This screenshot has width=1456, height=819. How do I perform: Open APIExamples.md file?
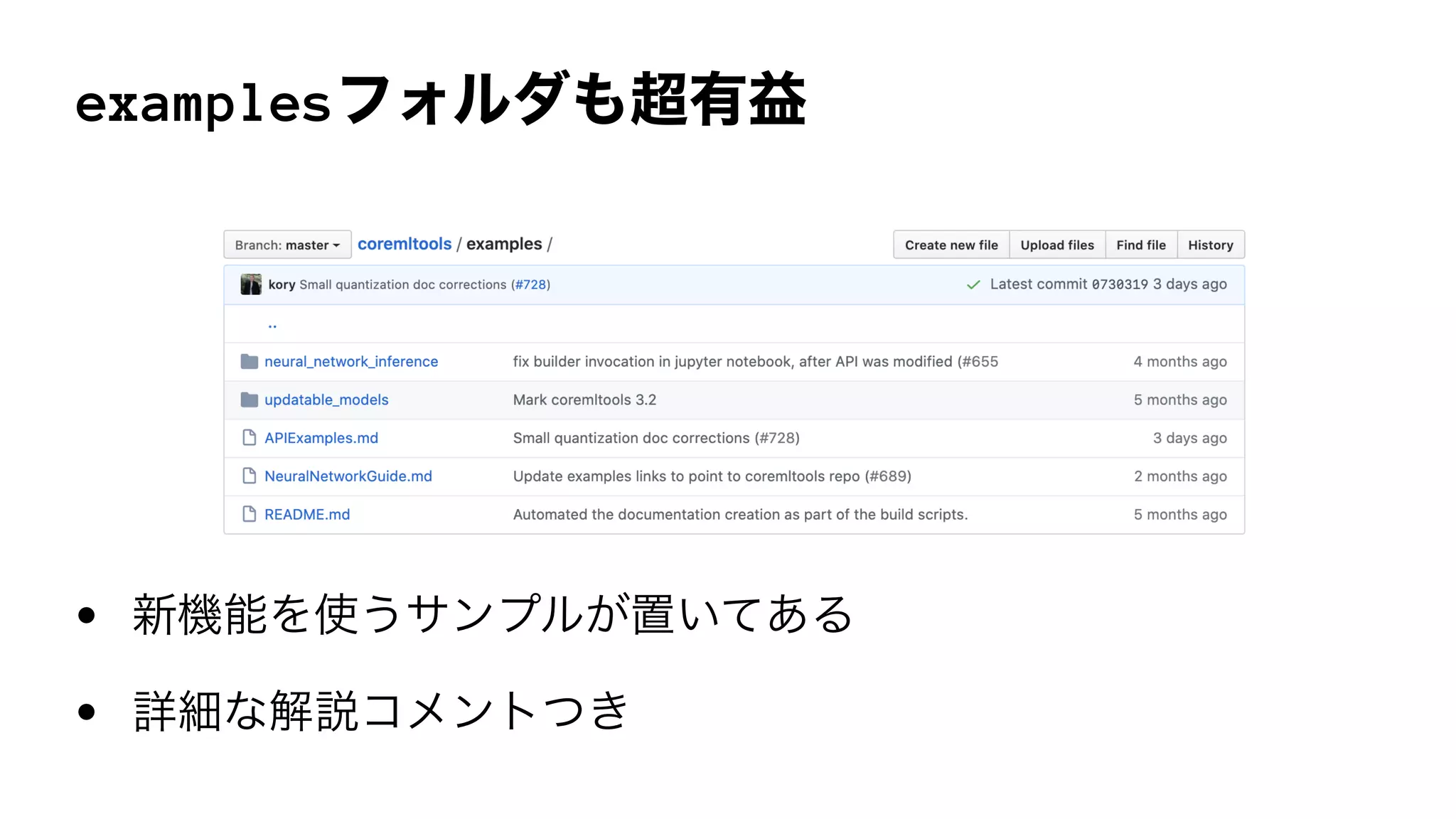(321, 438)
